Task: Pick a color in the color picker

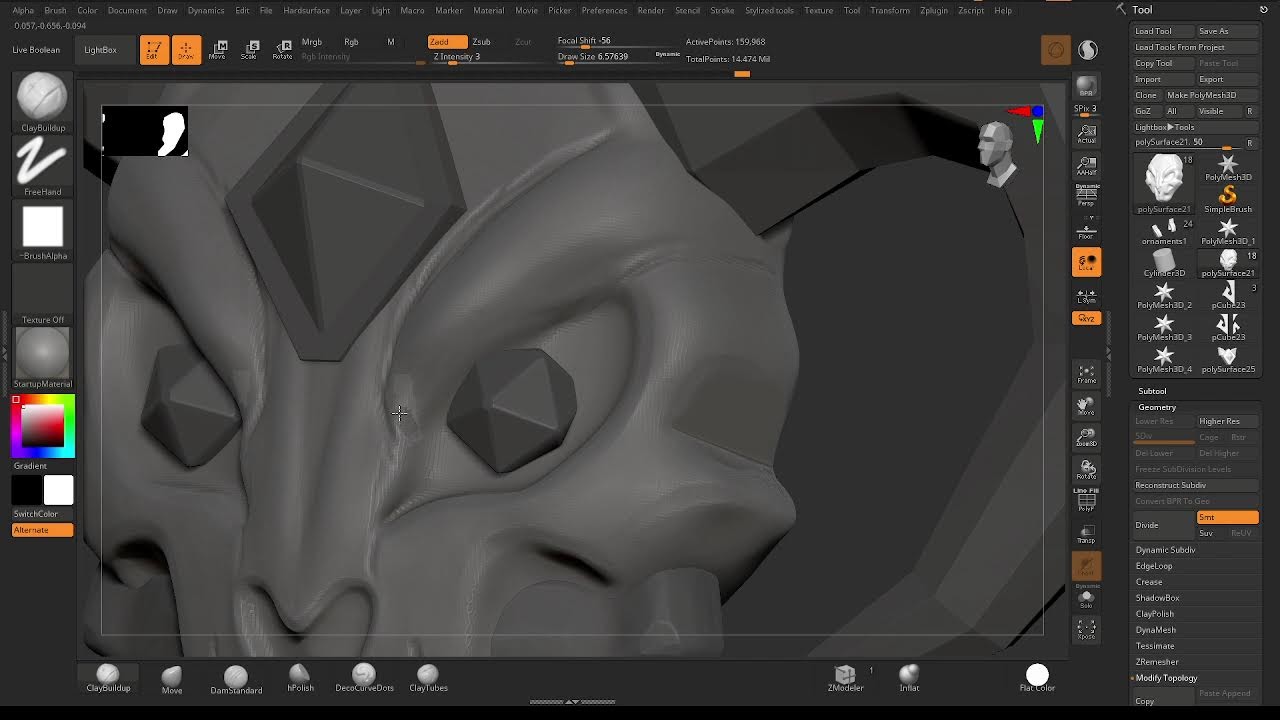Action: coord(43,427)
